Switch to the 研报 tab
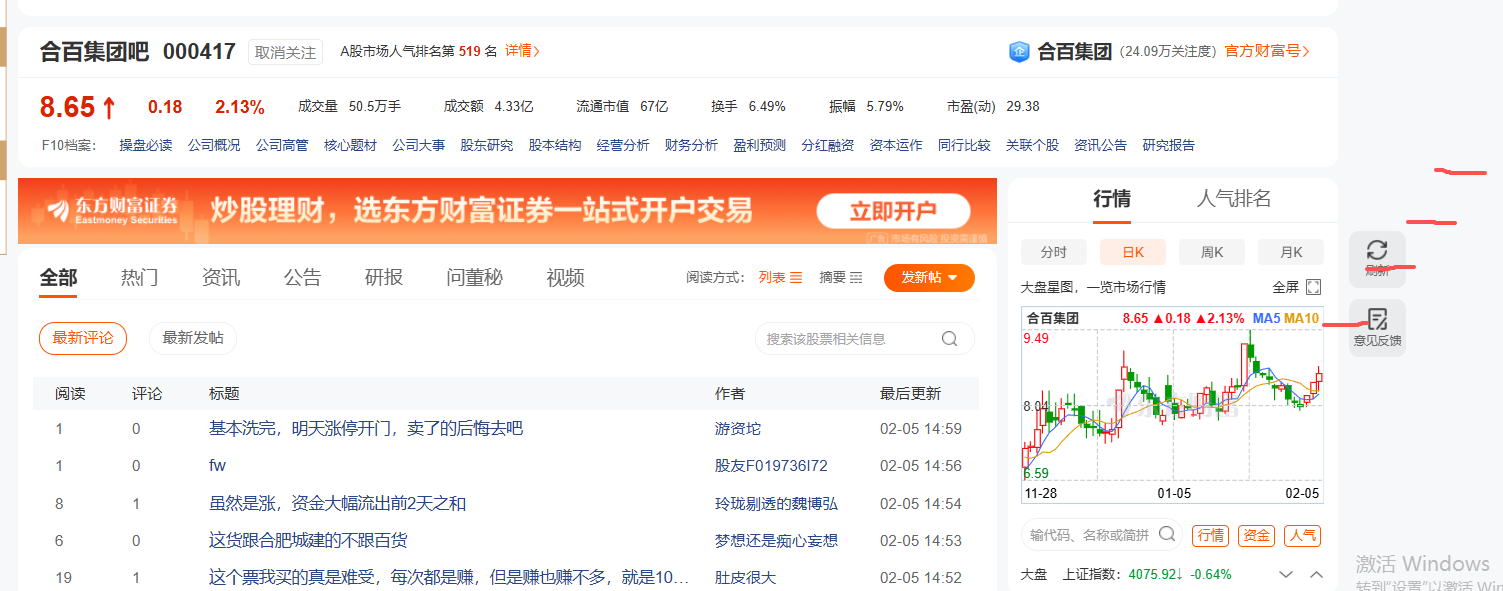This screenshot has width=1503, height=591. (x=384, y=278)
